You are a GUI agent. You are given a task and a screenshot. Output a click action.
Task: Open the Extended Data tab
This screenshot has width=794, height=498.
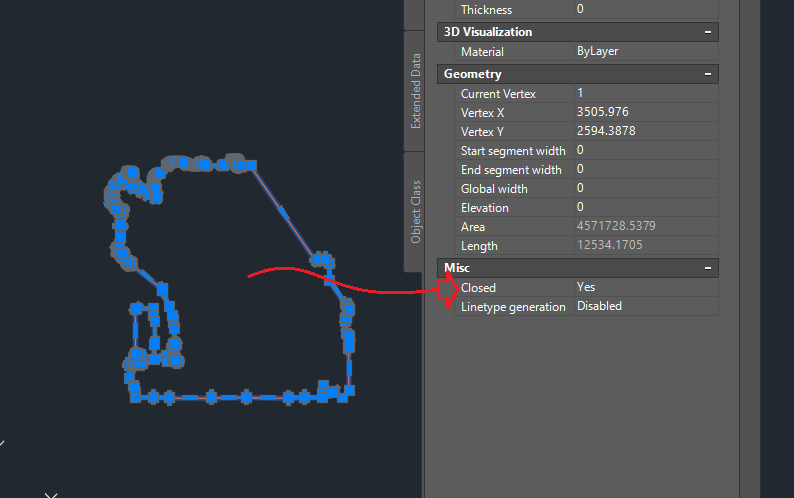(415, 91)
